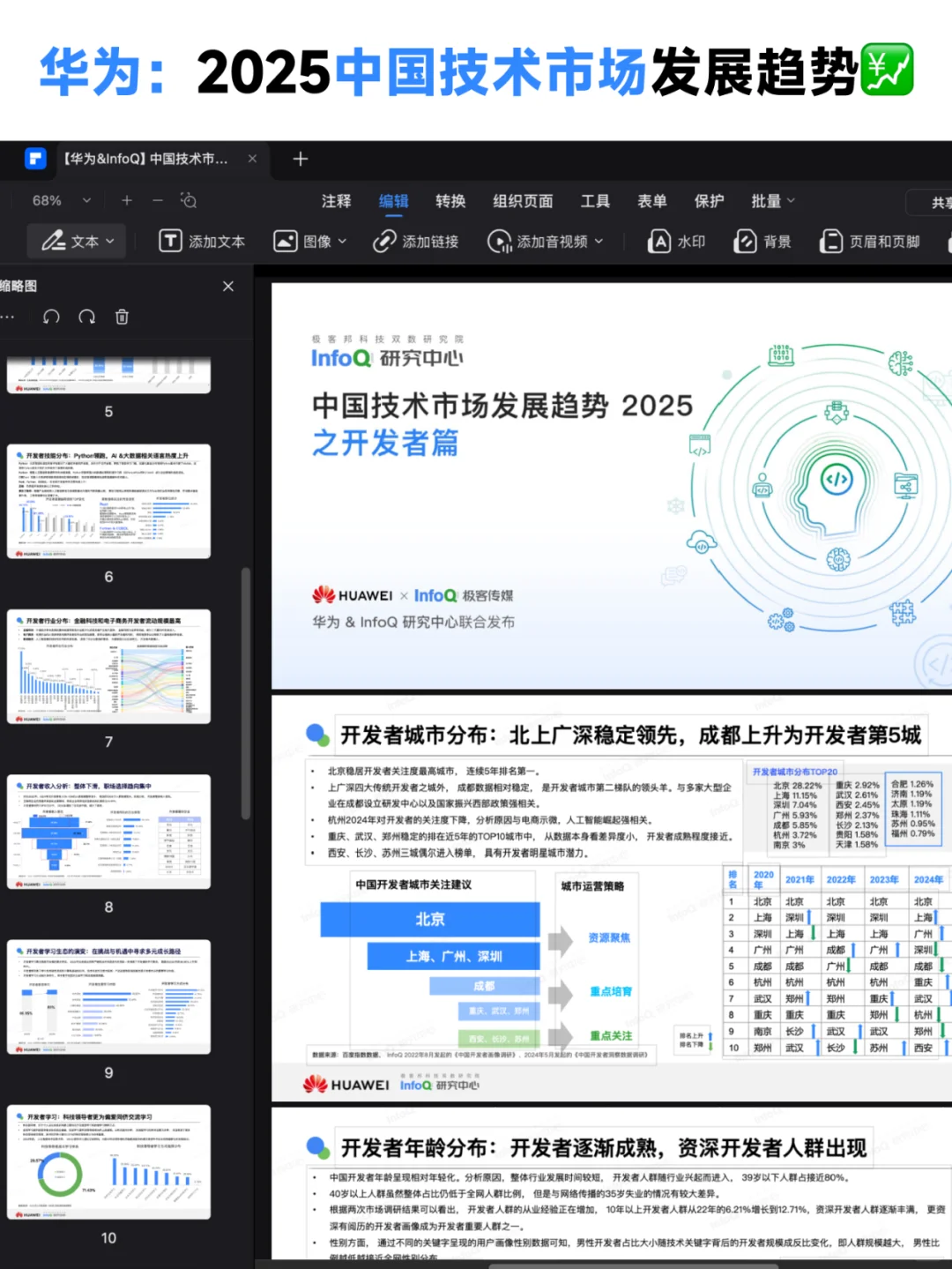Zoom in with the plus icon

tap(127, 200)
